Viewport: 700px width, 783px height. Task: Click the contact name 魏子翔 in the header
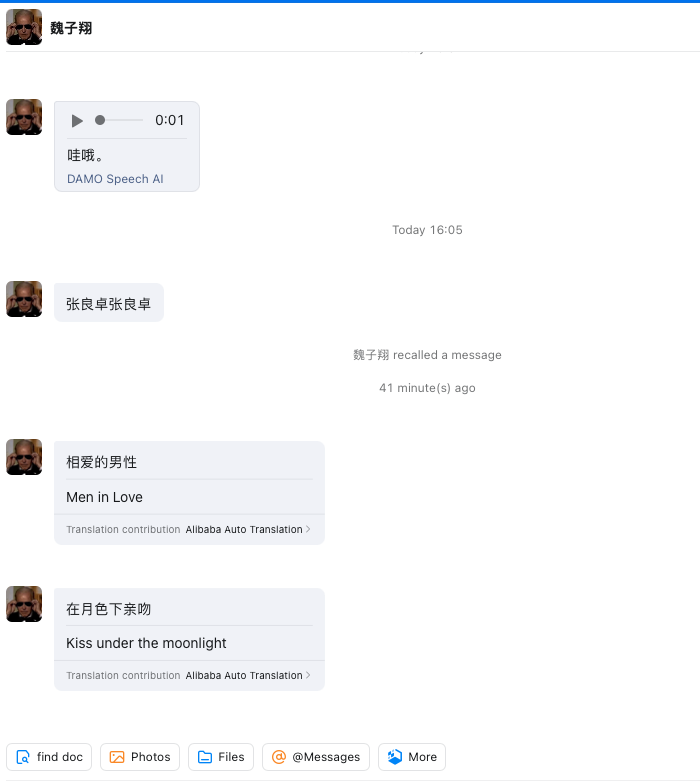coord(71,28)
